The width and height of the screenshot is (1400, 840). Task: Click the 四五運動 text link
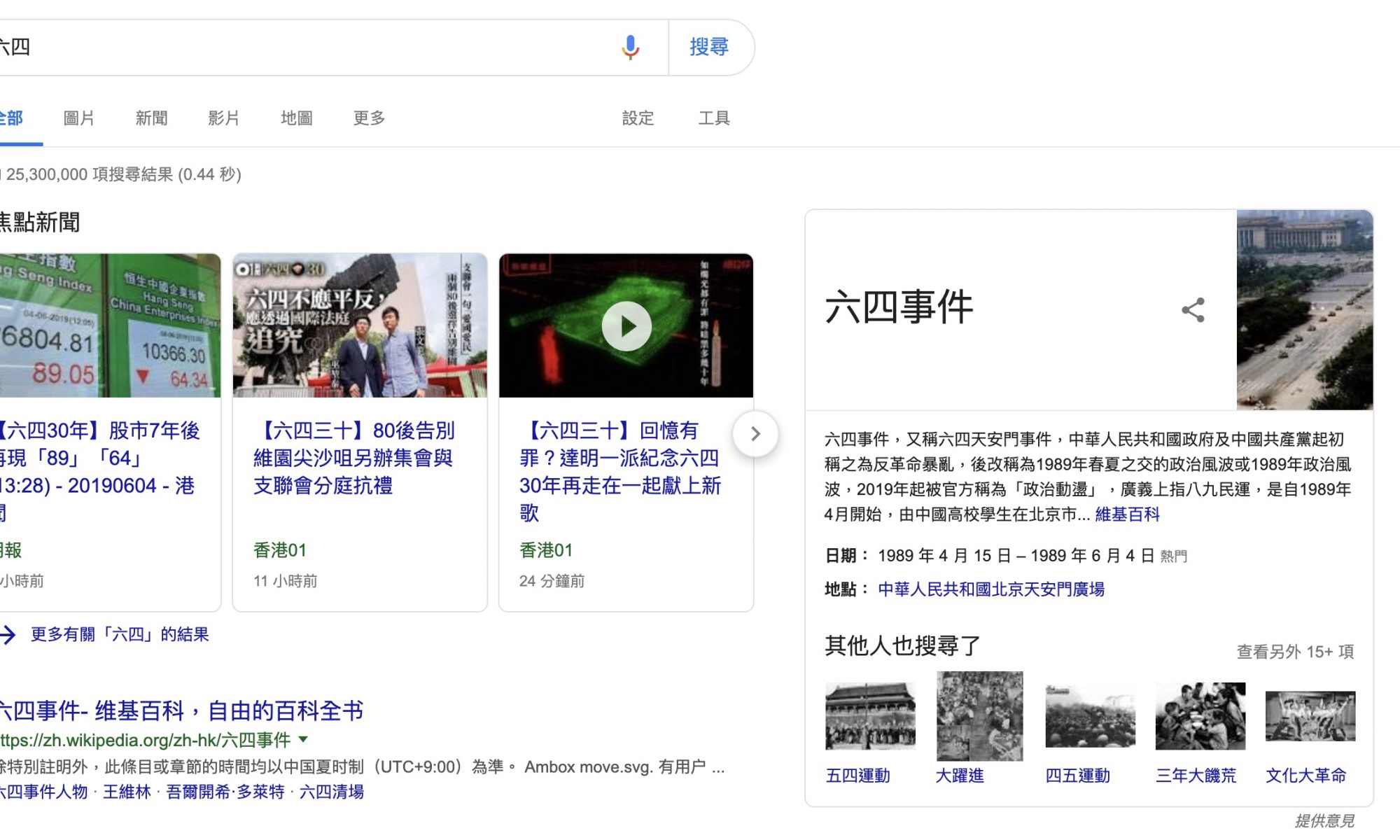point(1078,776)
